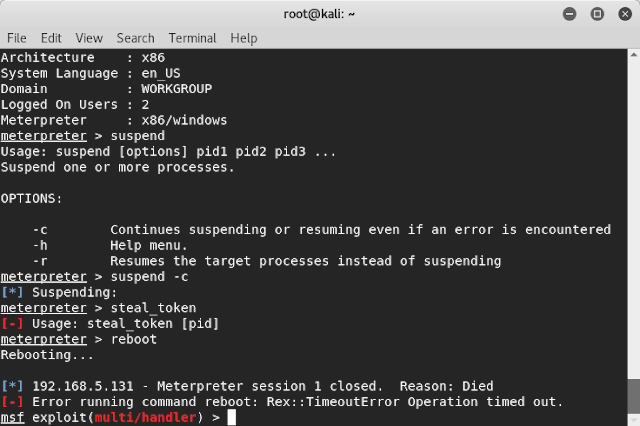Viewport: 640px width, 426px height.
Task: Maximize the terminal window
Action: 597,13
